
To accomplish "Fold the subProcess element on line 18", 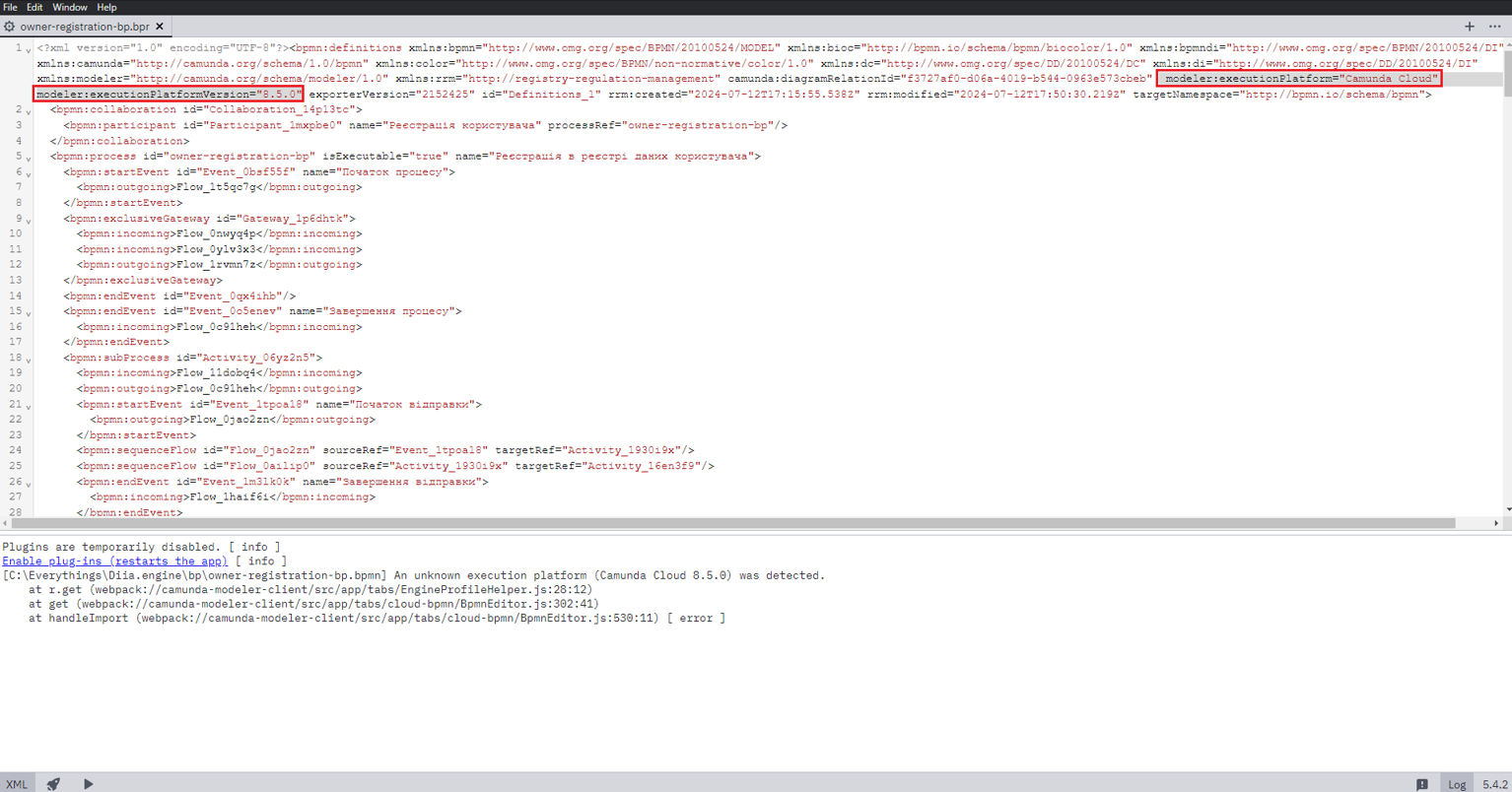I will point(29,360).
